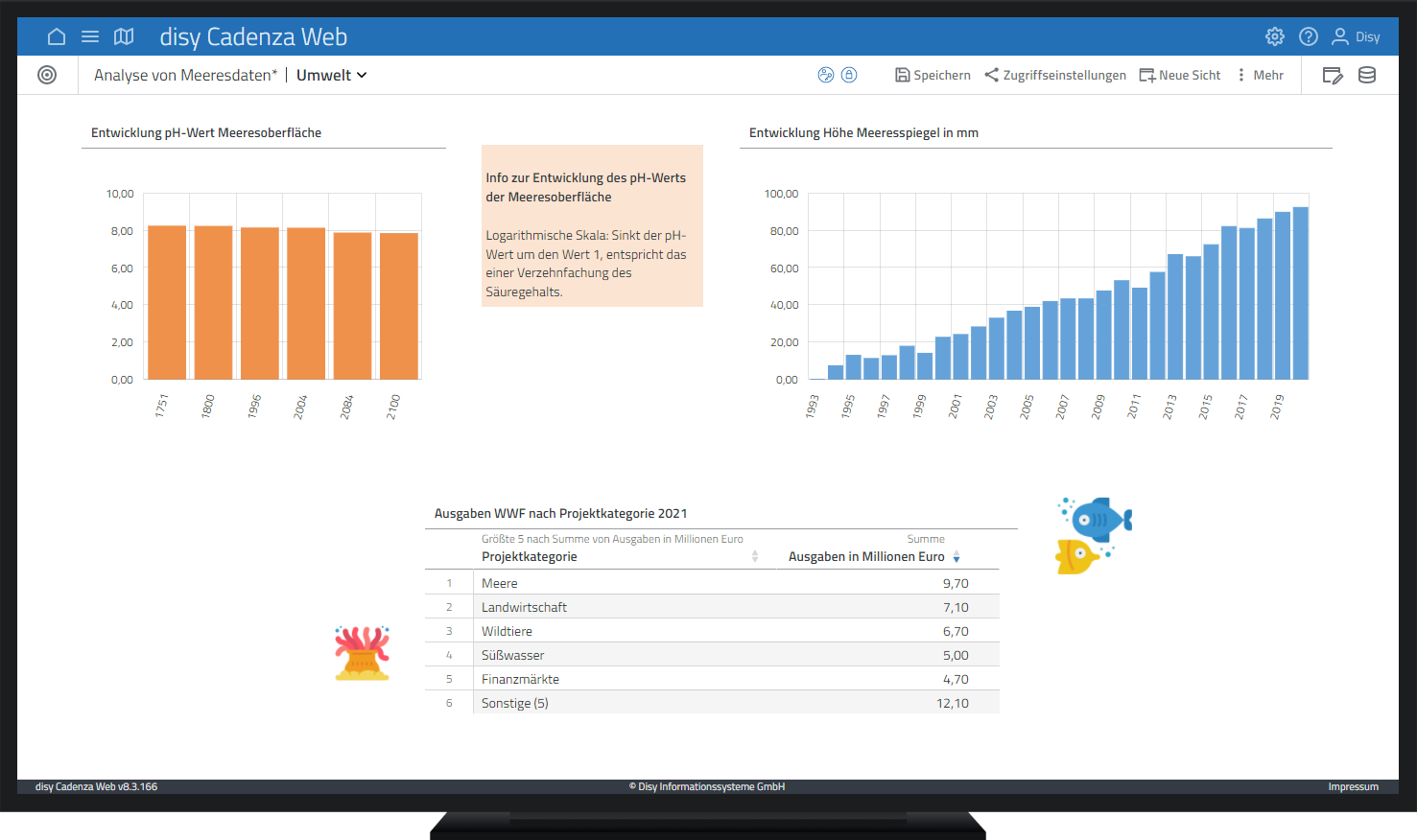Open the settings gear in header
This screenshot has width=1417, height=840.
coord(1274,36)
